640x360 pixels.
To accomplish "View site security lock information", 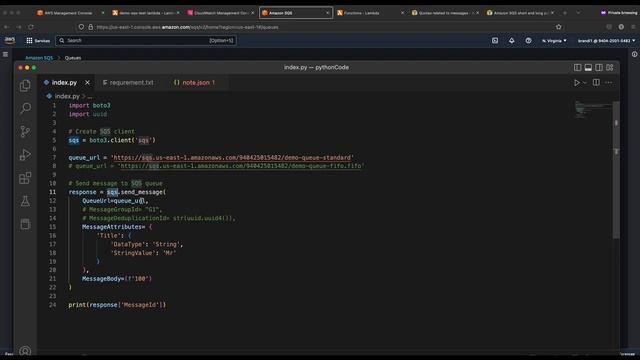I will coord(91,27).
